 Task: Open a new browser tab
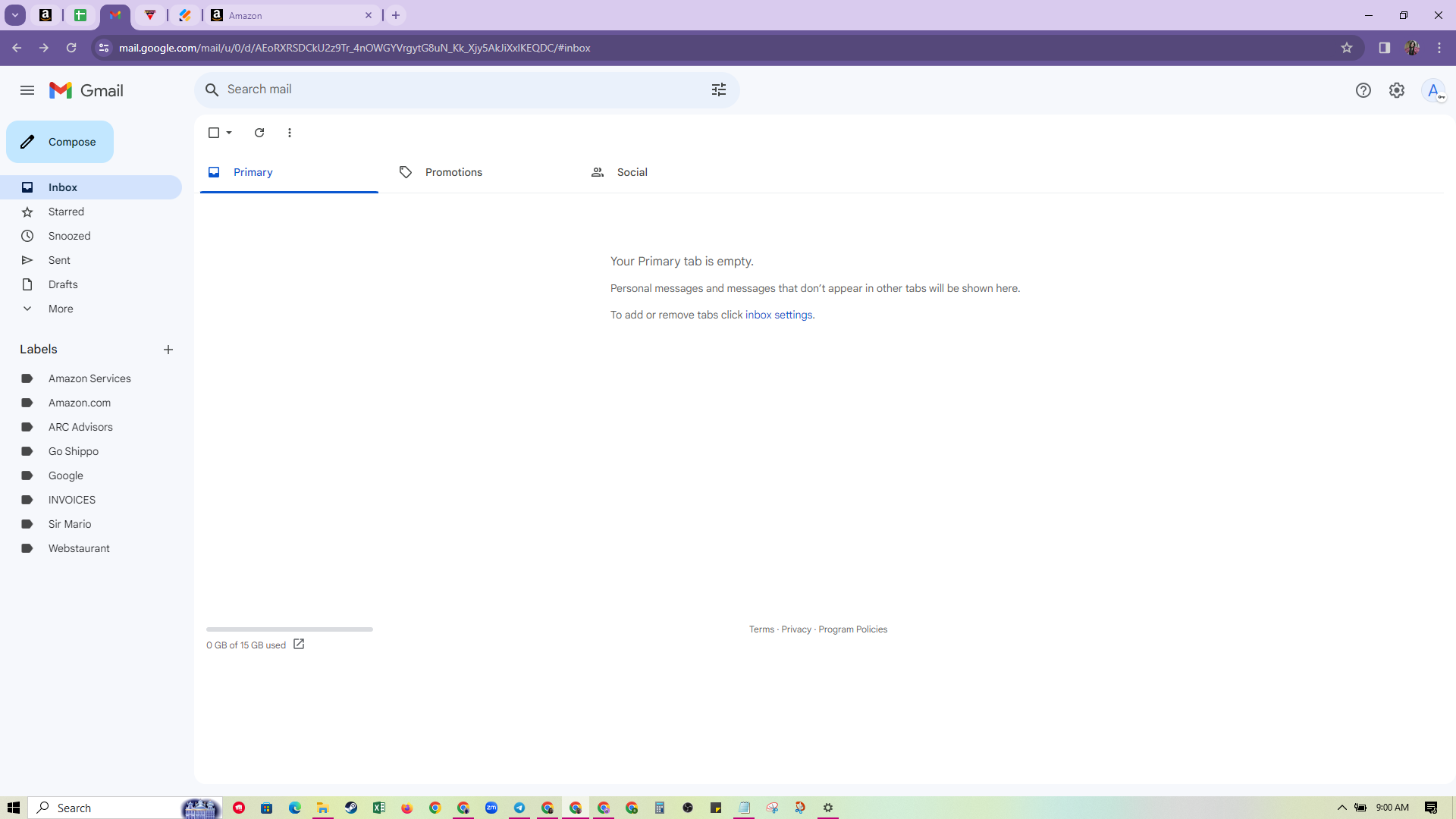click(396, 15)
